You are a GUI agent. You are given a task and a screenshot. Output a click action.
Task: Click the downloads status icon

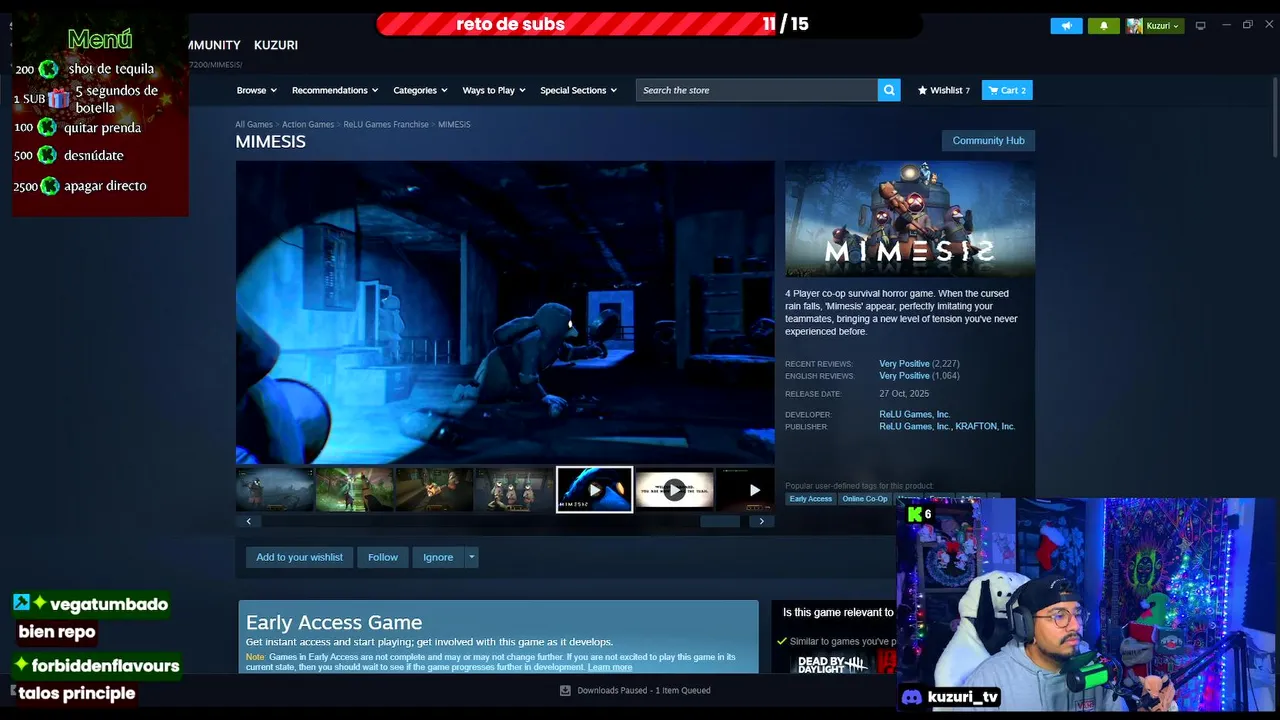tap(565, 690)
